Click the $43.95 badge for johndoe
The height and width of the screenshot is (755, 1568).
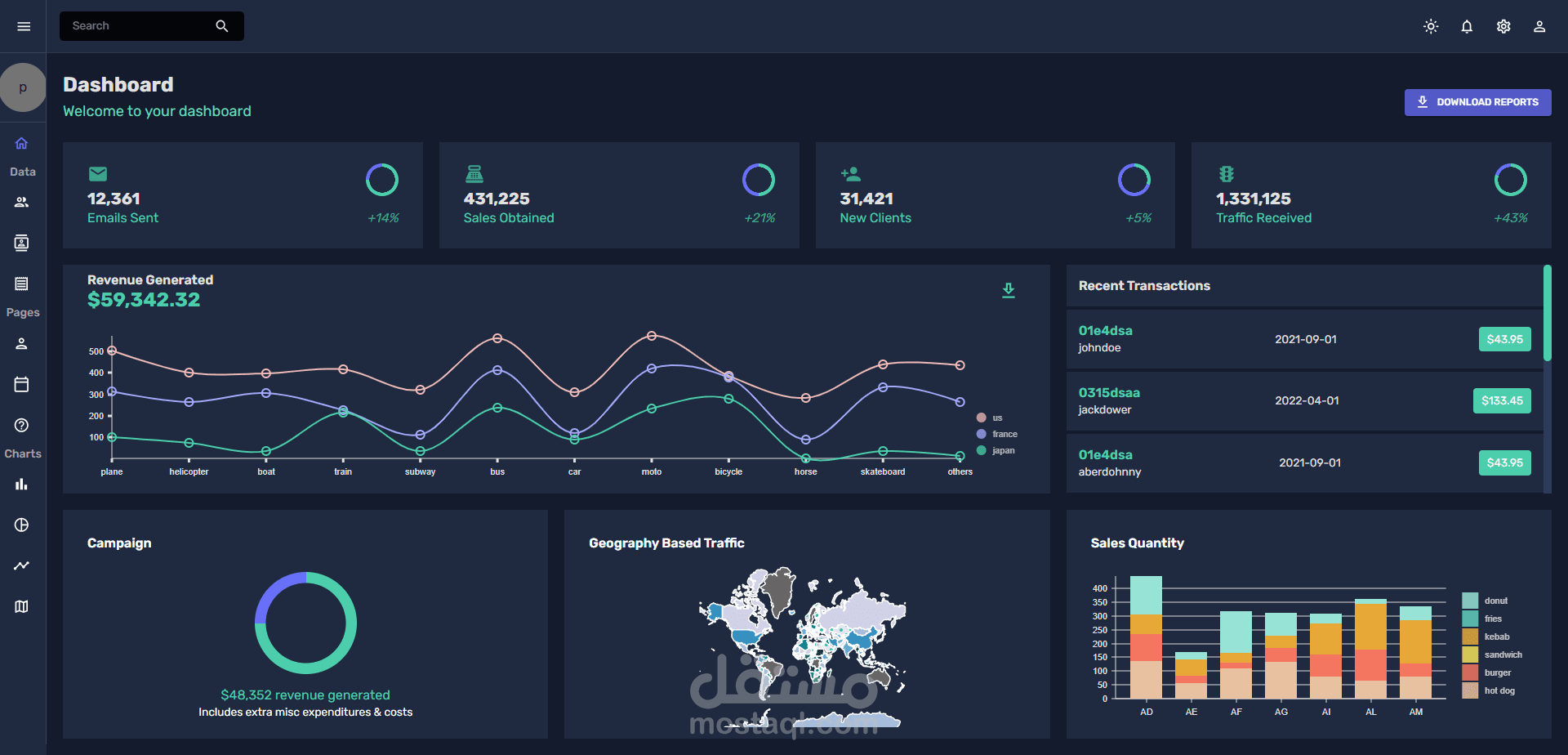(1504, 339)
